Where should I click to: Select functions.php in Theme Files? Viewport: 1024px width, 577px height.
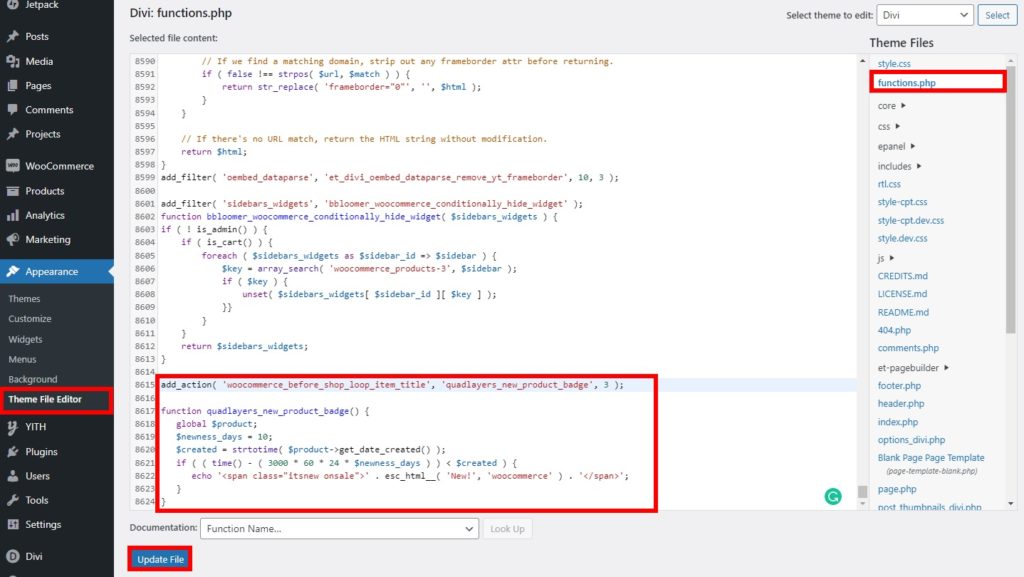[906, 83]
